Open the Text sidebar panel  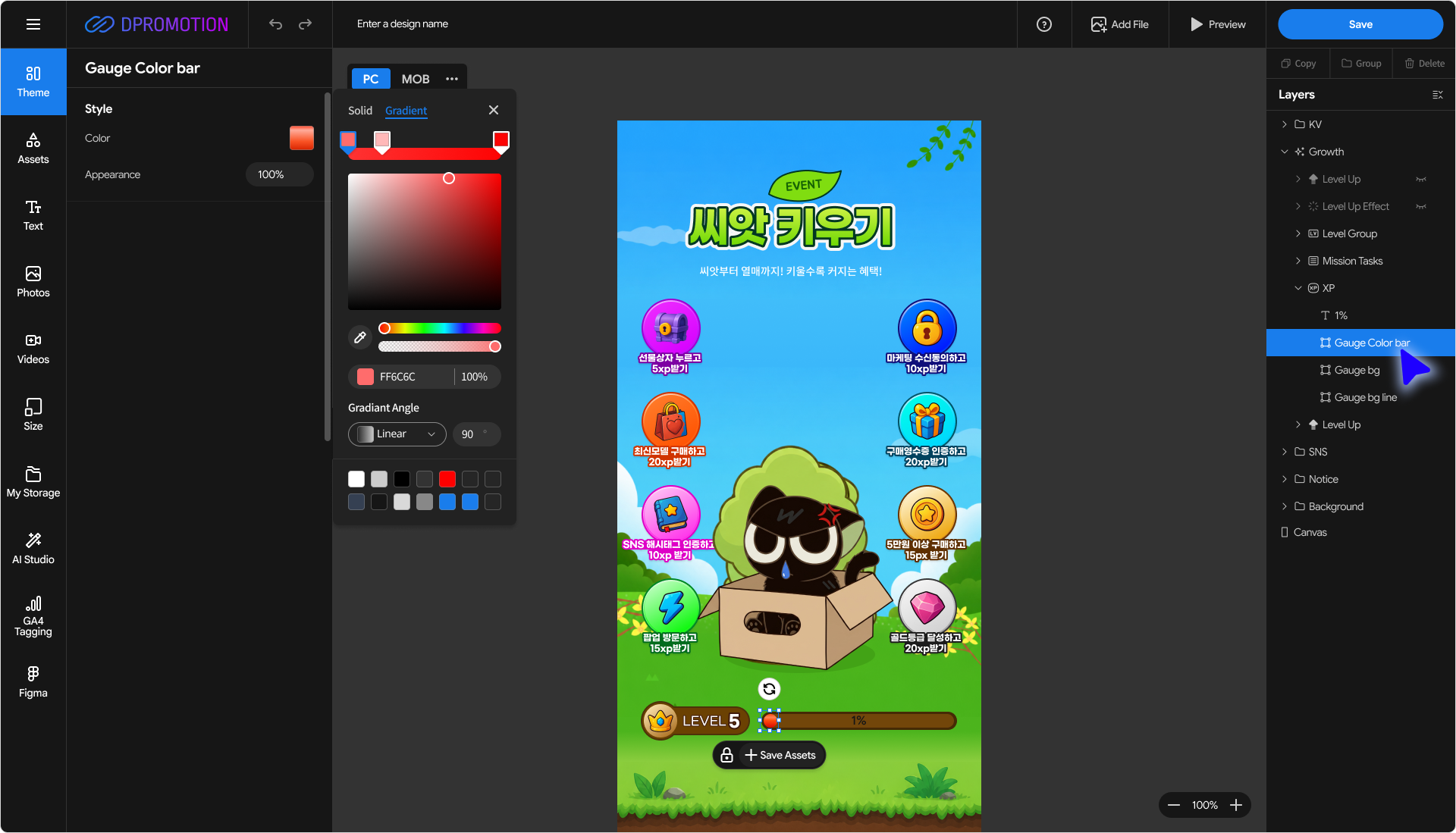click(x=33, y=215)
